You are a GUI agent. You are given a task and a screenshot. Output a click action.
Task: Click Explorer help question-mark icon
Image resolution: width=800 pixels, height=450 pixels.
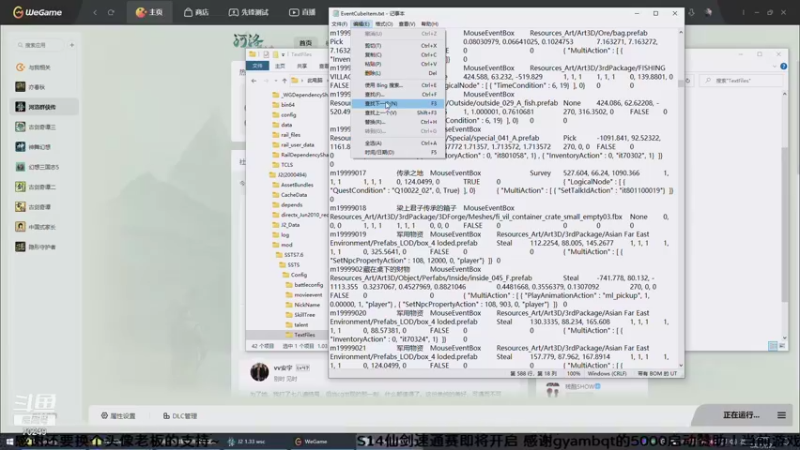(784, 66)
